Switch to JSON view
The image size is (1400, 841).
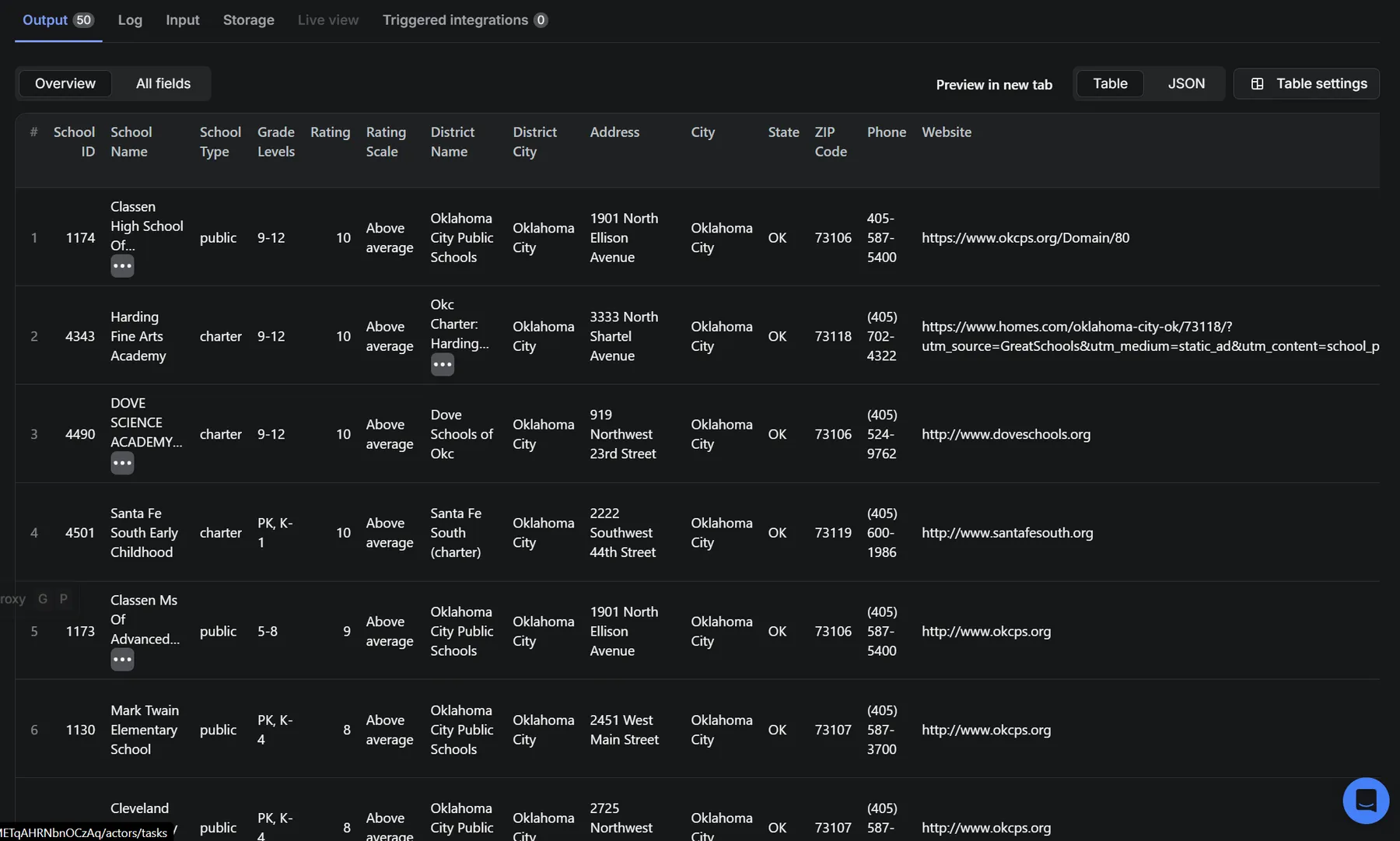[x=1185, y=84]
